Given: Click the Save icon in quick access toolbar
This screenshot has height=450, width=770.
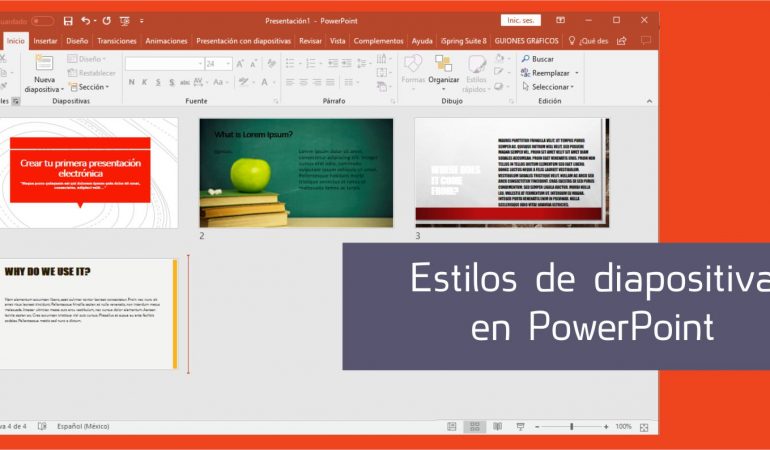Looking at the screenshot, I should click(68, 21).
